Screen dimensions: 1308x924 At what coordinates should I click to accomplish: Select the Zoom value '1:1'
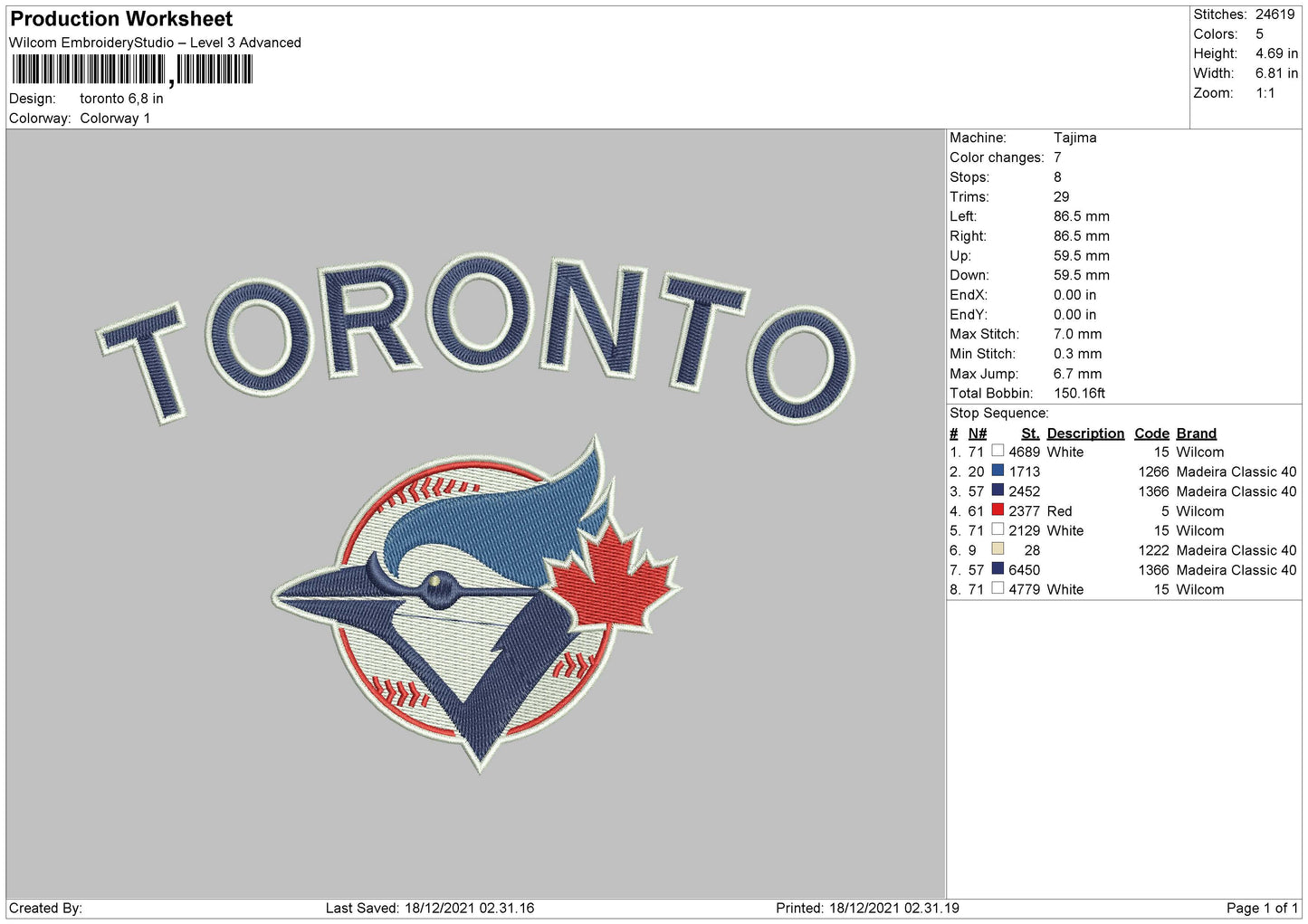point(1265,93)
